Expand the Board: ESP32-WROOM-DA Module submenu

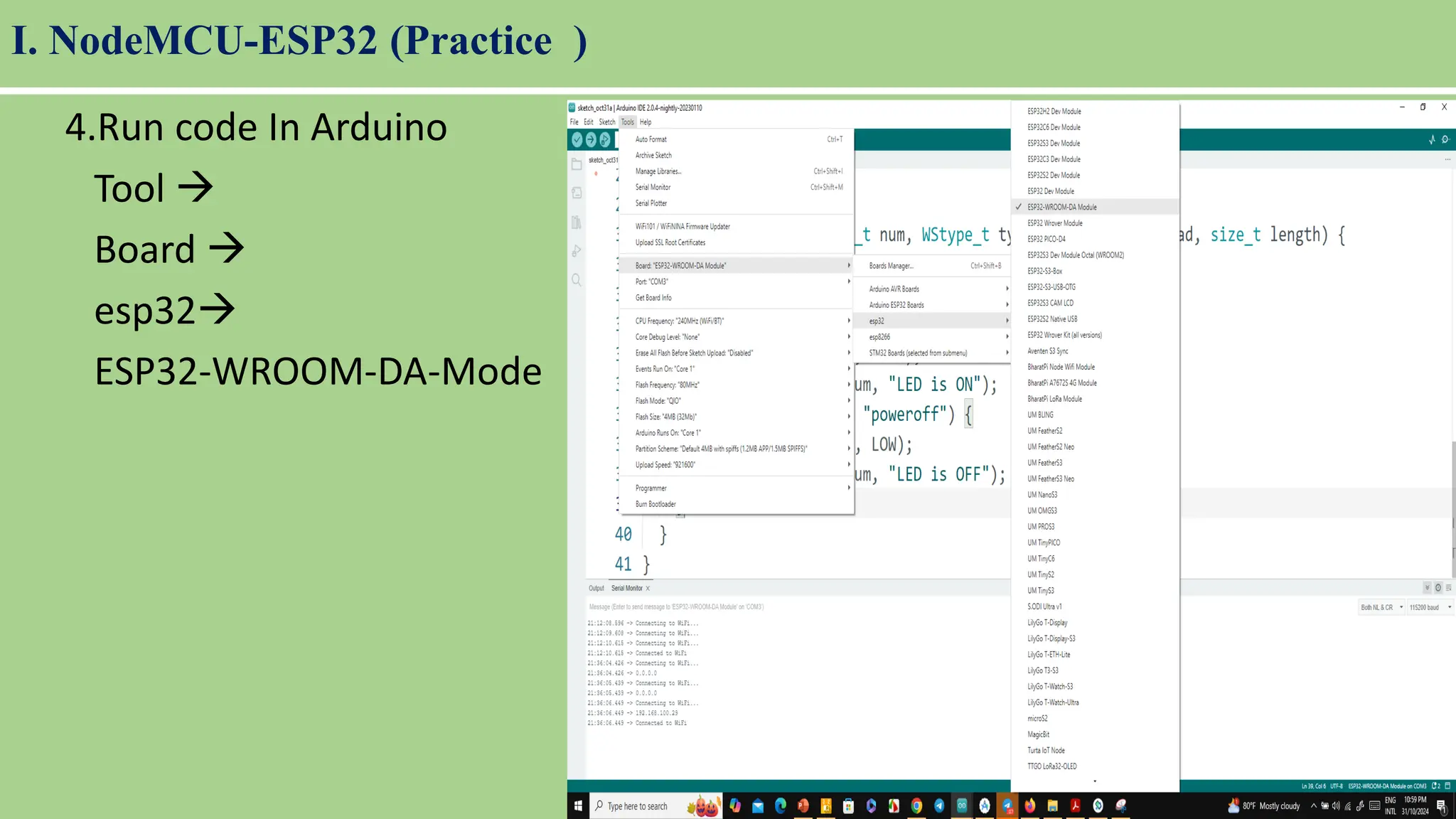pyautogui.click(x=736, y=265)
